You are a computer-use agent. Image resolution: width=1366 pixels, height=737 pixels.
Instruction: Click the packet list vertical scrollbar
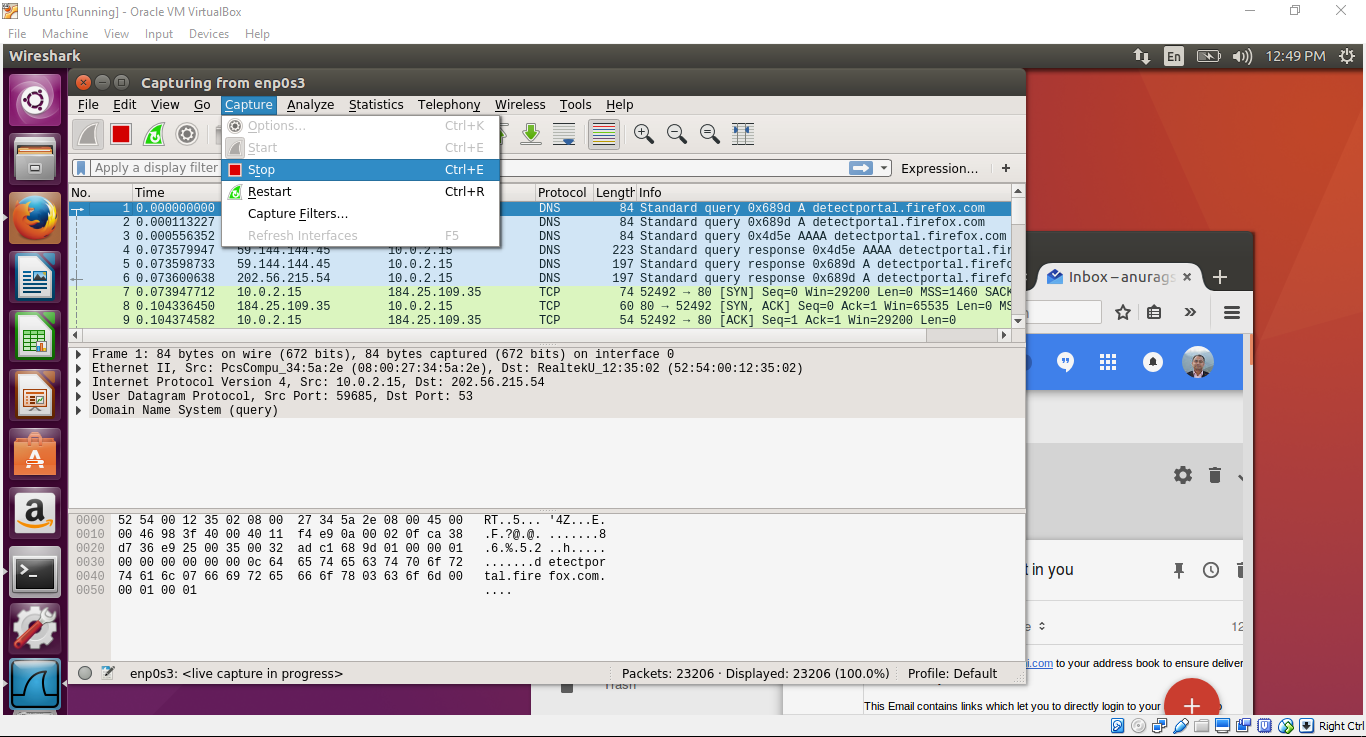1018,255
